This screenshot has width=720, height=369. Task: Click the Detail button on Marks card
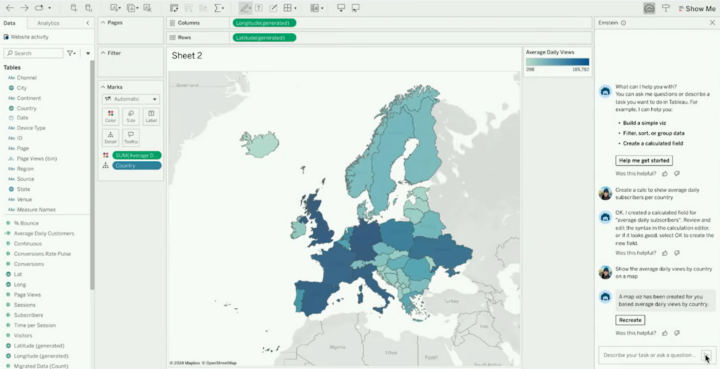point(110,138)
